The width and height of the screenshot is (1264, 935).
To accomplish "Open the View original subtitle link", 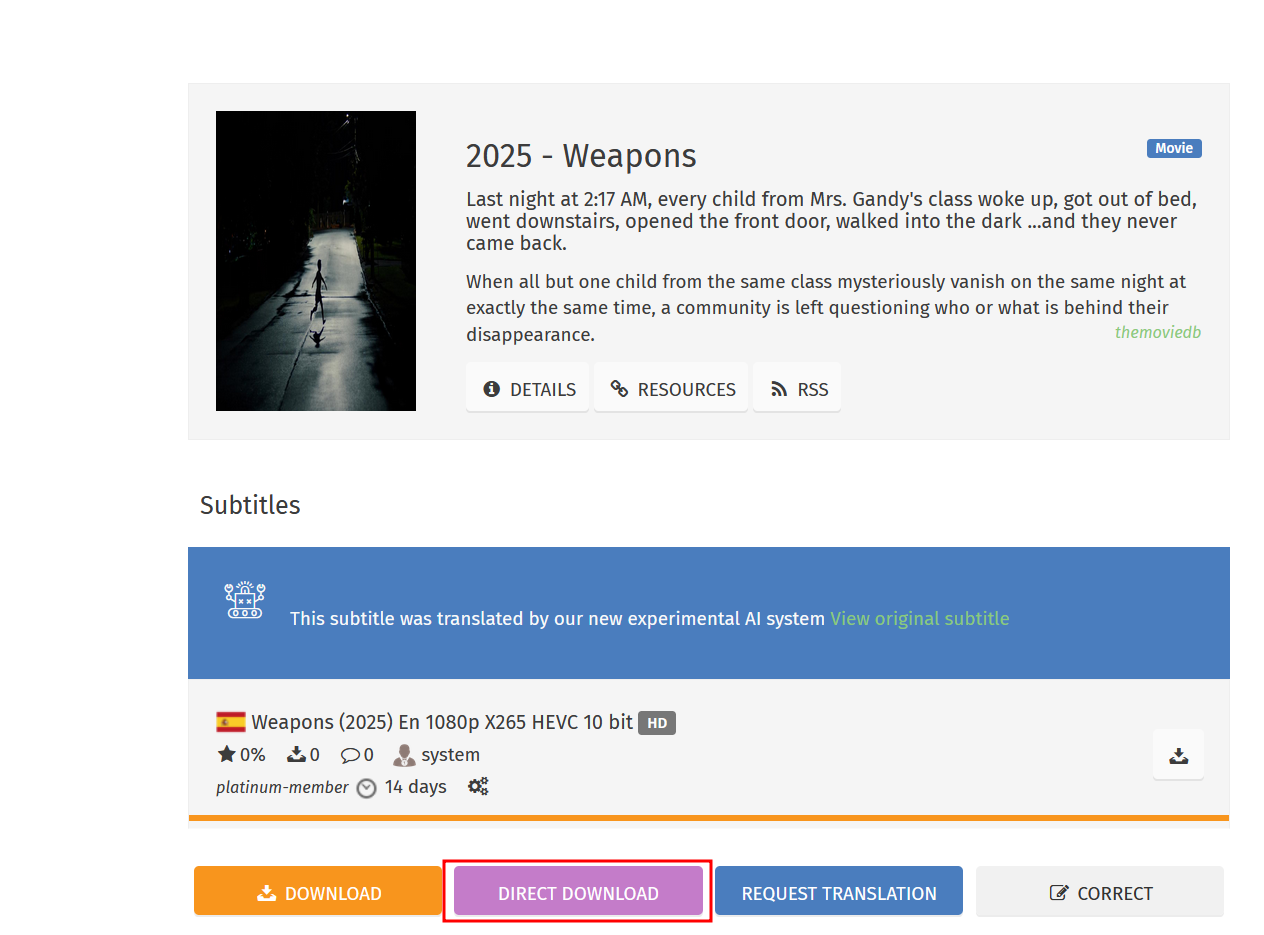I will tap(920, 618).
